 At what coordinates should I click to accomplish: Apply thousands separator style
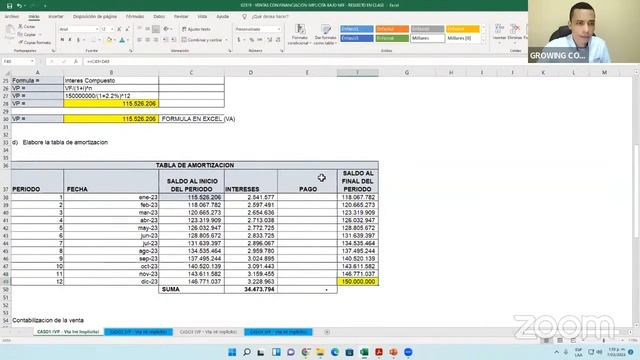click(x=260, y=40)
